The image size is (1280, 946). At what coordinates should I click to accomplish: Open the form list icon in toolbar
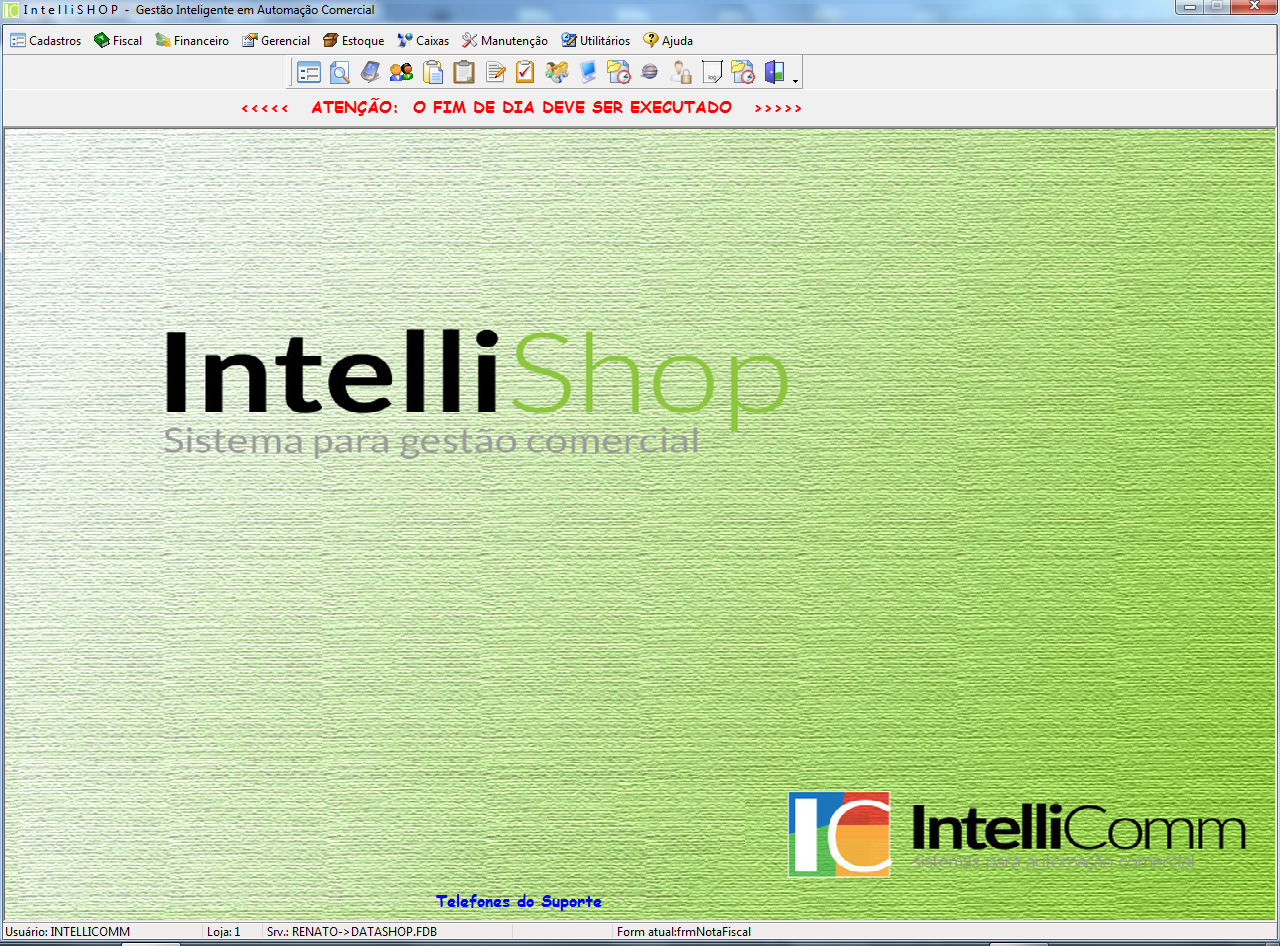[x=309, y=72]
